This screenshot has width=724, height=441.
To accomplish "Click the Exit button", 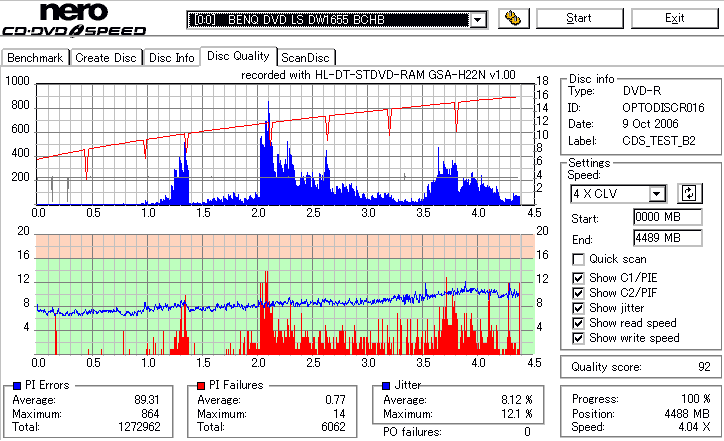I will tap(675, 18).
